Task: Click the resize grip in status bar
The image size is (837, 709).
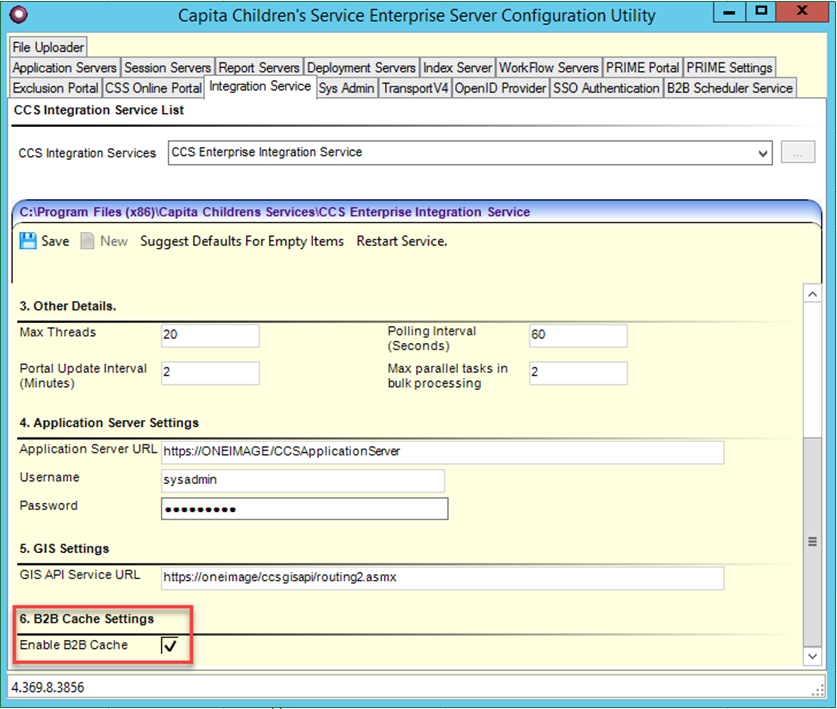Action: [817, 691]
